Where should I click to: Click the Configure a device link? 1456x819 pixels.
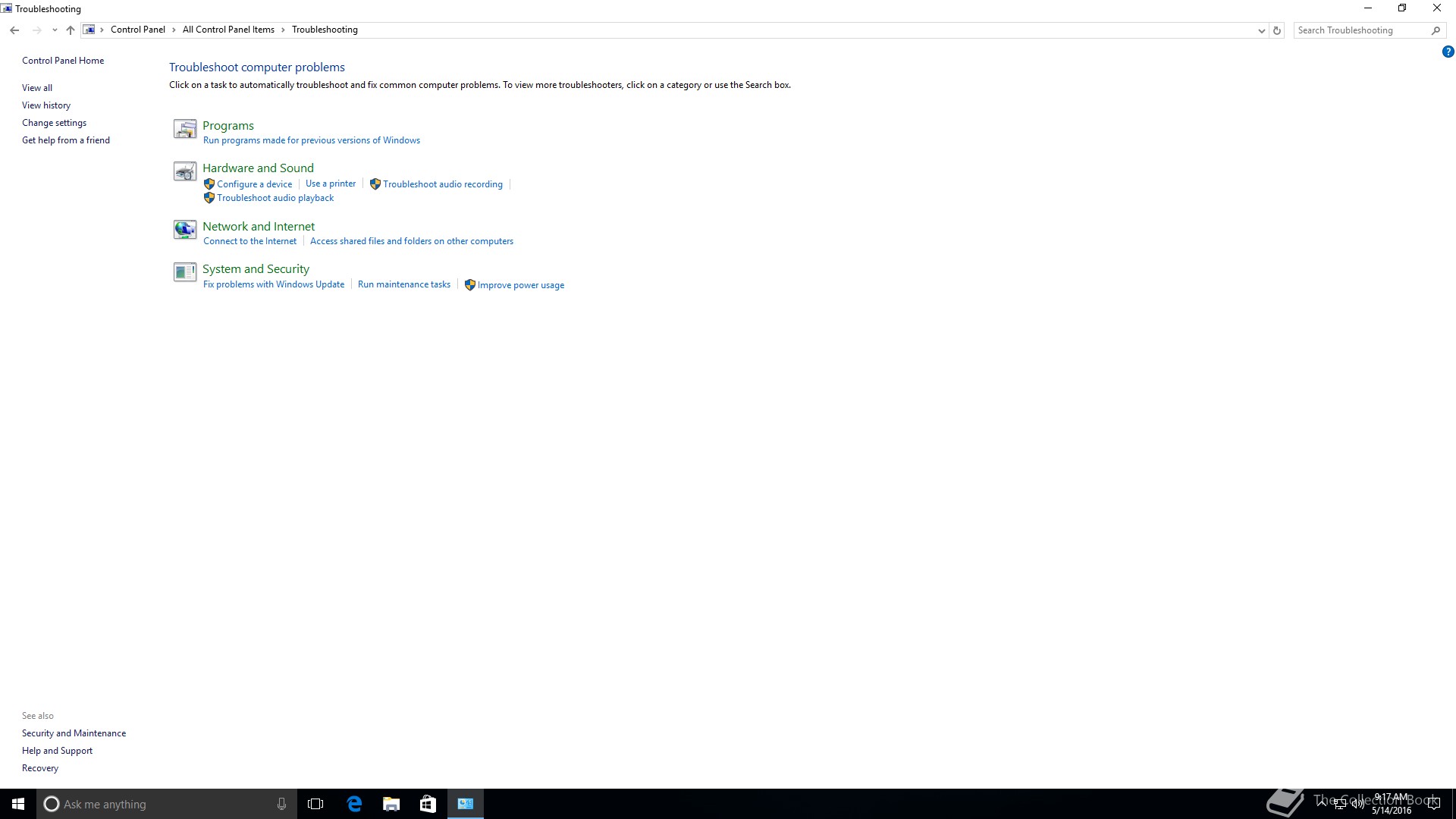click(x=255, y=184)
